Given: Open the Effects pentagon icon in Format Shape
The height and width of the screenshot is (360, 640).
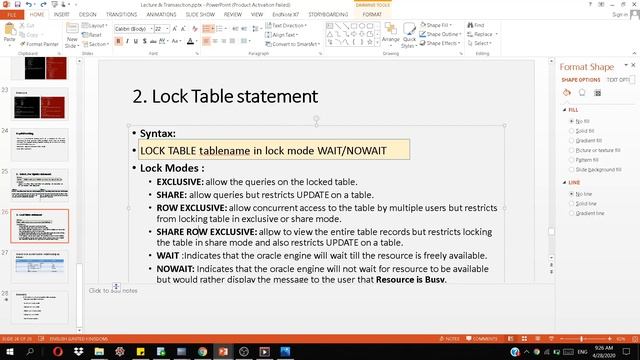Looking at the screenshot, I should (582, 93).
